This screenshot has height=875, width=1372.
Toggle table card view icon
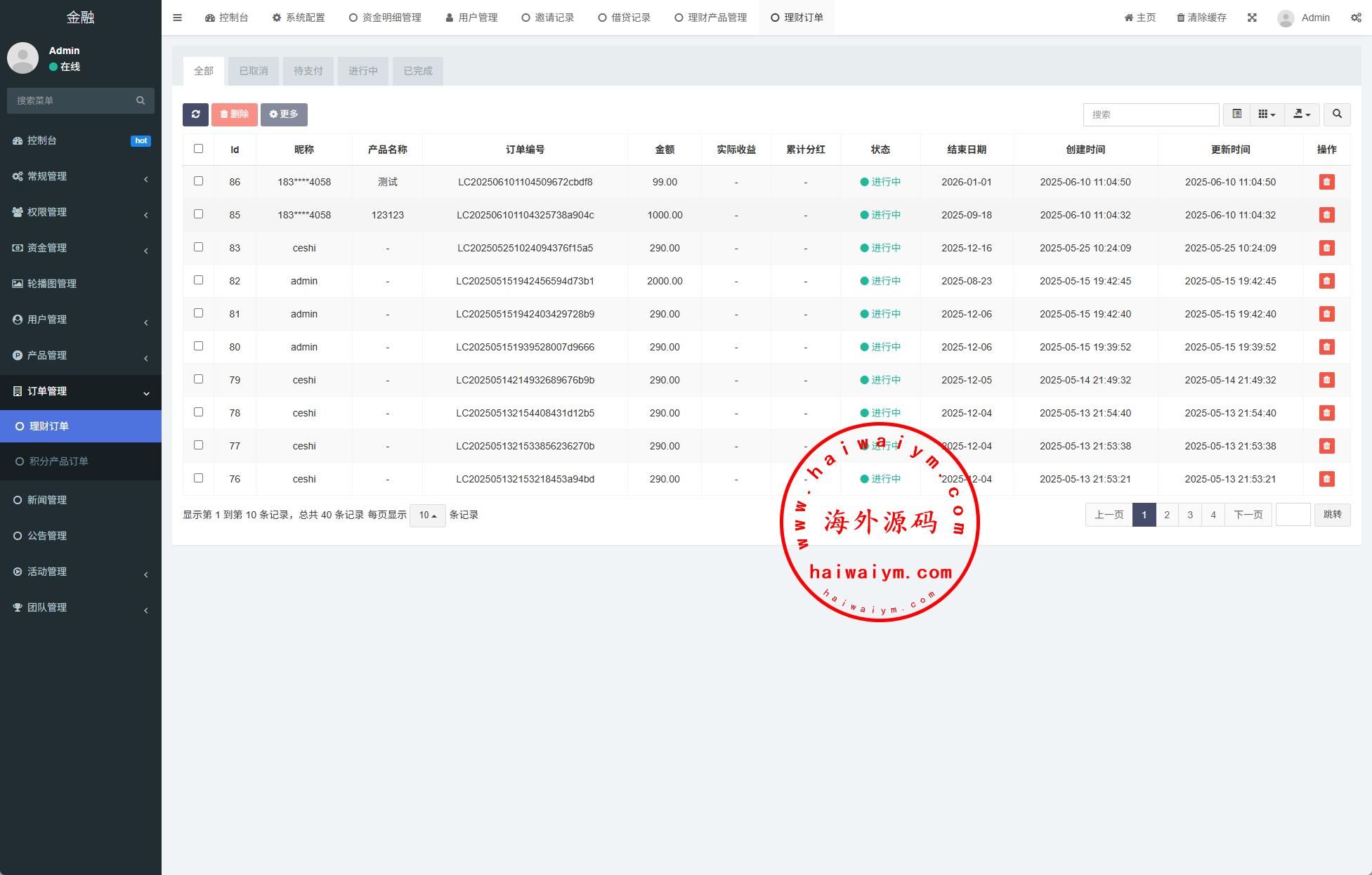(x=1236, y=114)
